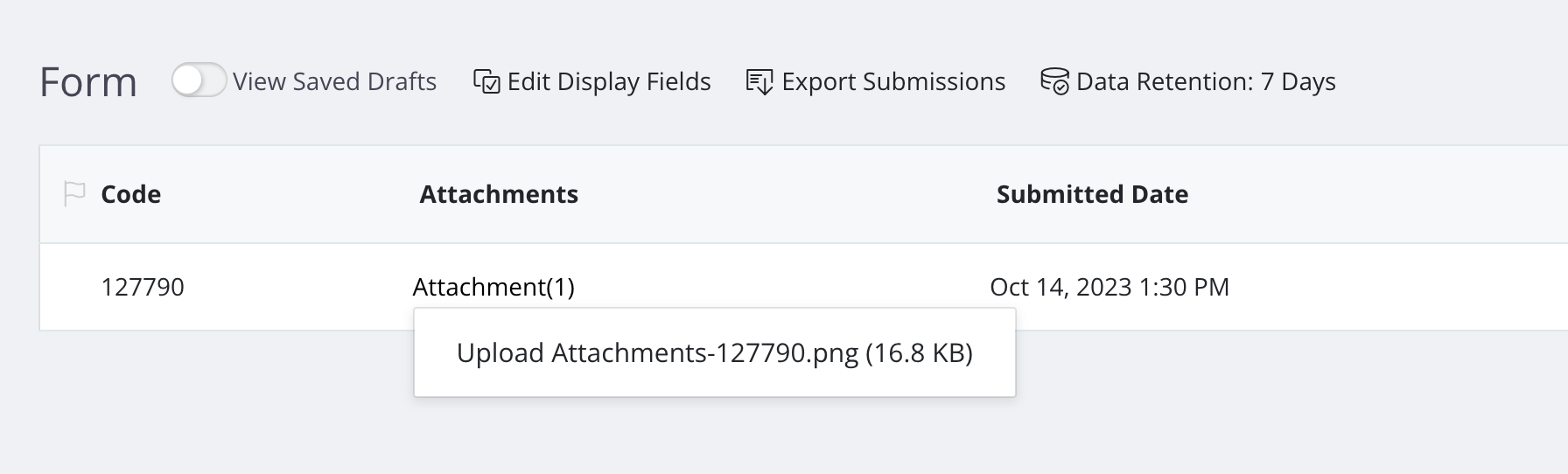Click the Form page heading
Screen dimensions: 1568x474
click(x=88, y=82)
